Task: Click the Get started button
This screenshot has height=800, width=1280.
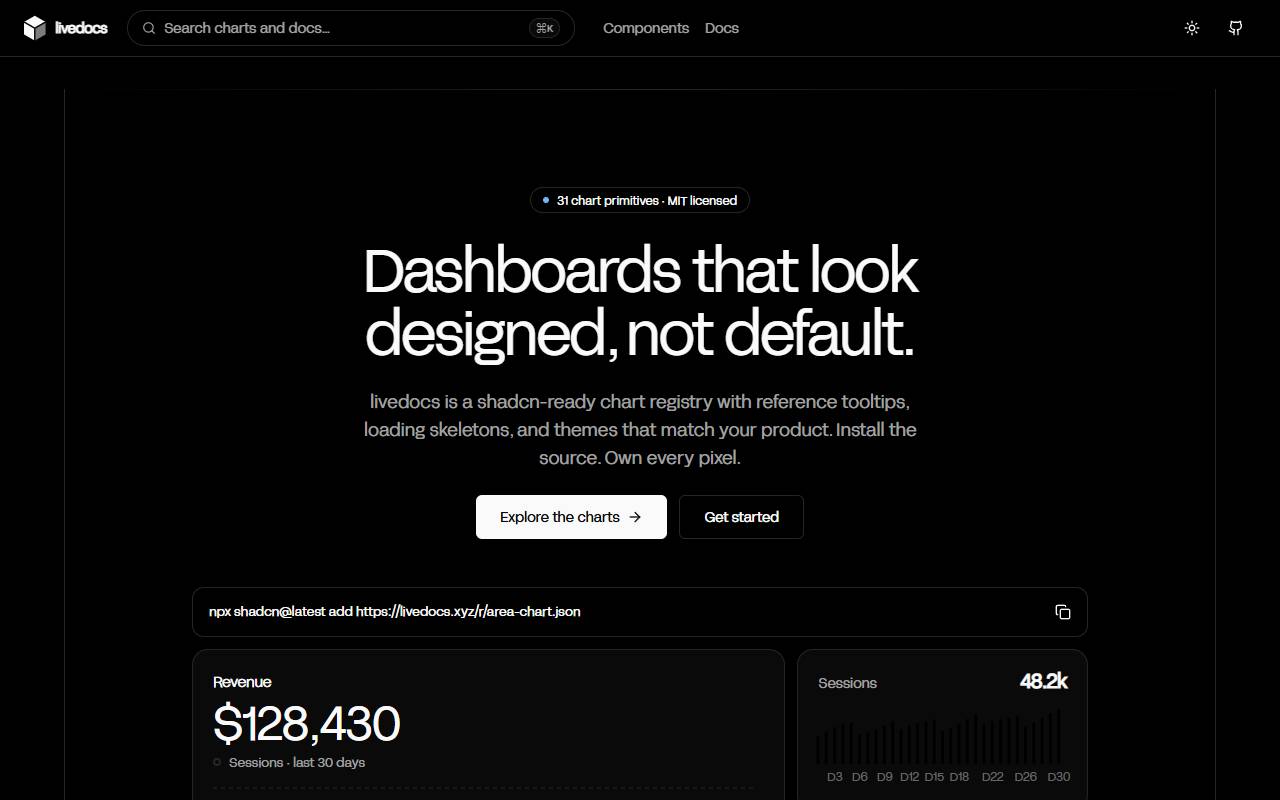Action: 741,517
